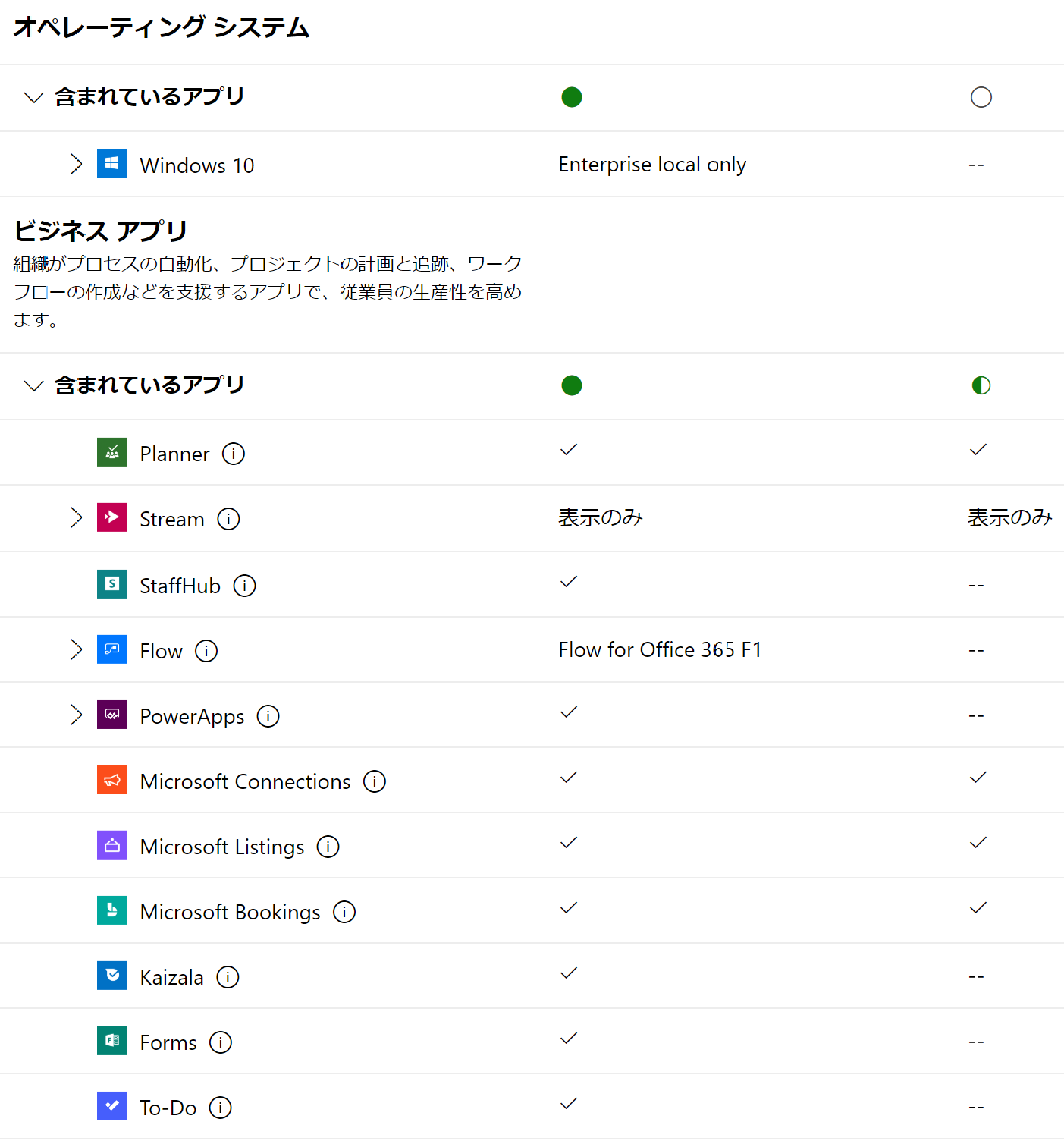Show info for Microsoft Bookings
The width and height of the screenshot is (1064, 1144).
(x=344, y=912)
